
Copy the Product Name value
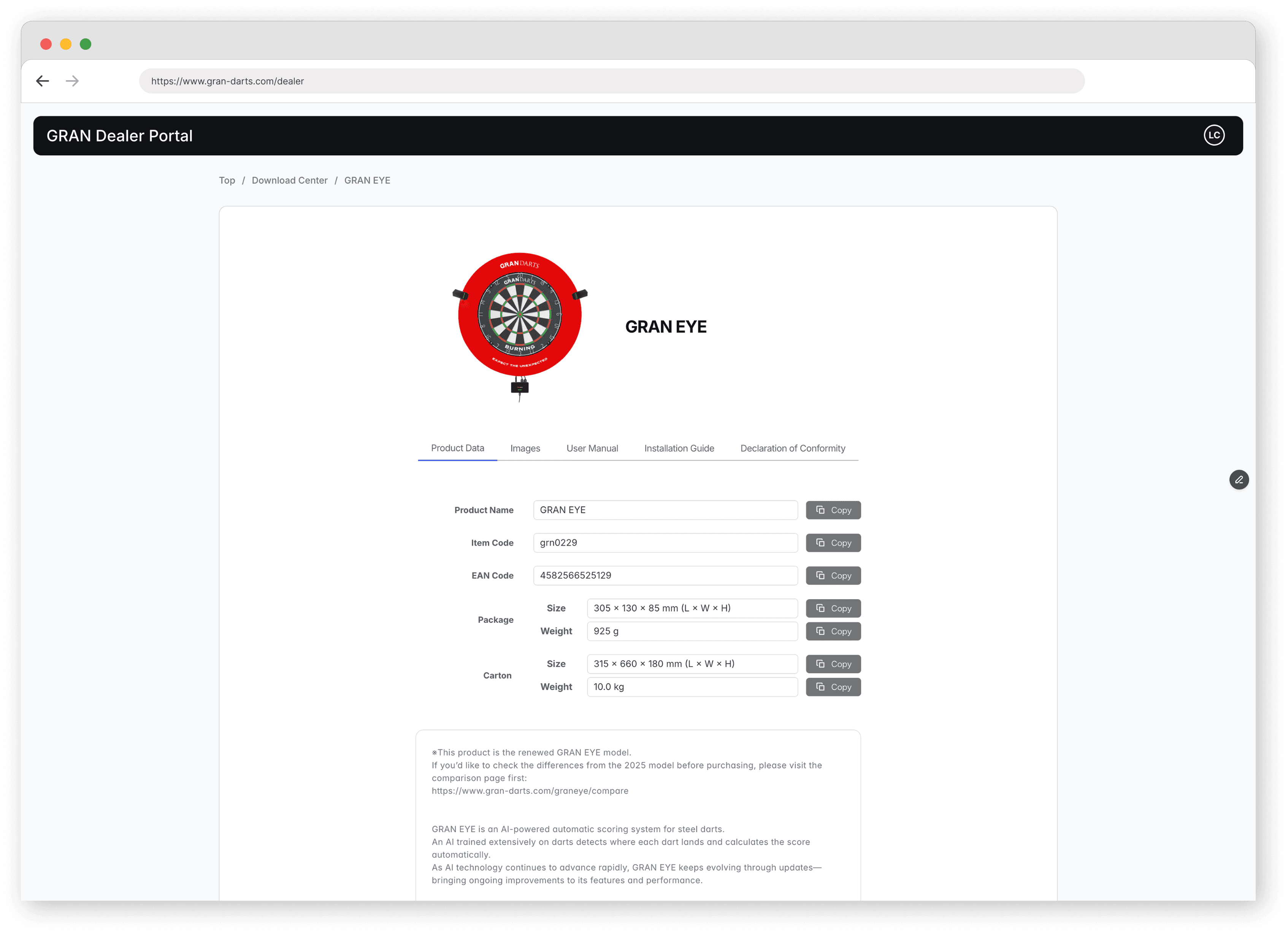pos(833,510)
